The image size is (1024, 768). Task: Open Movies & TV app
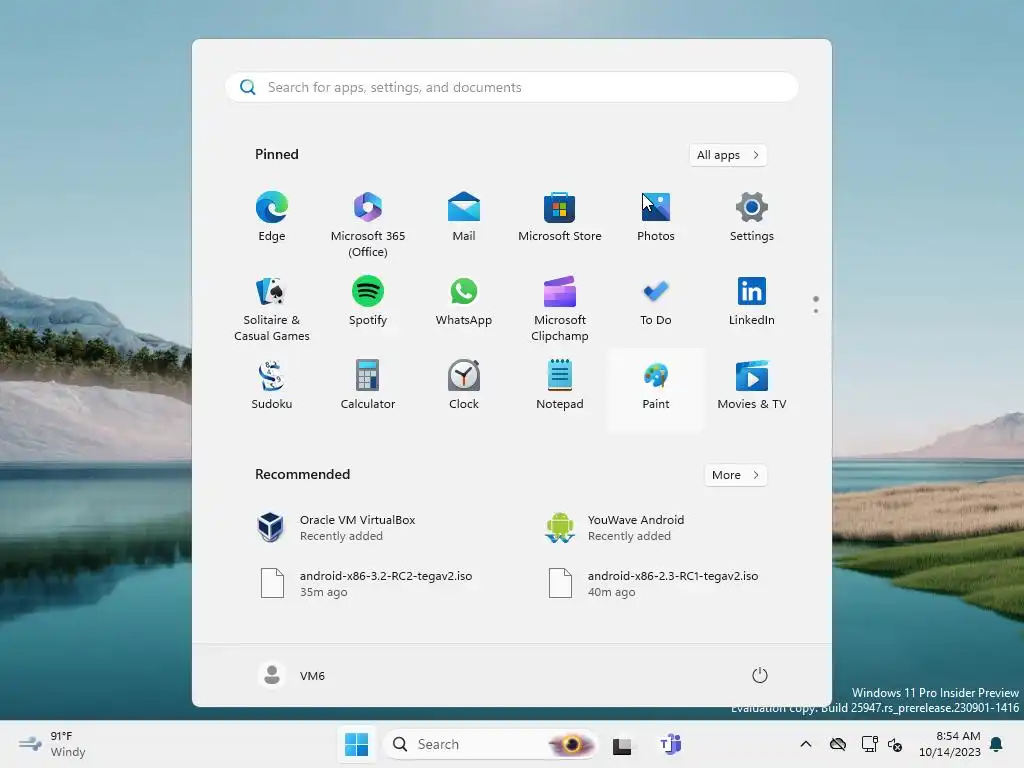click(x=752, y=385)
